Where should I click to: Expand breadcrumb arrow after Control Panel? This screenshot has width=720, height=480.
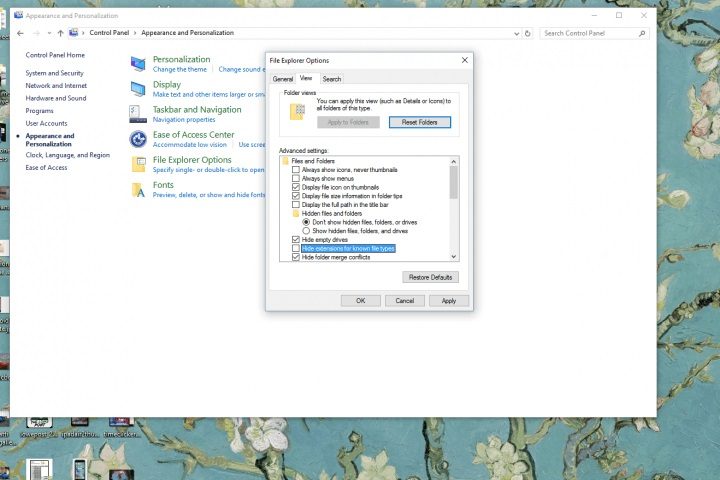tap(134, 33)
